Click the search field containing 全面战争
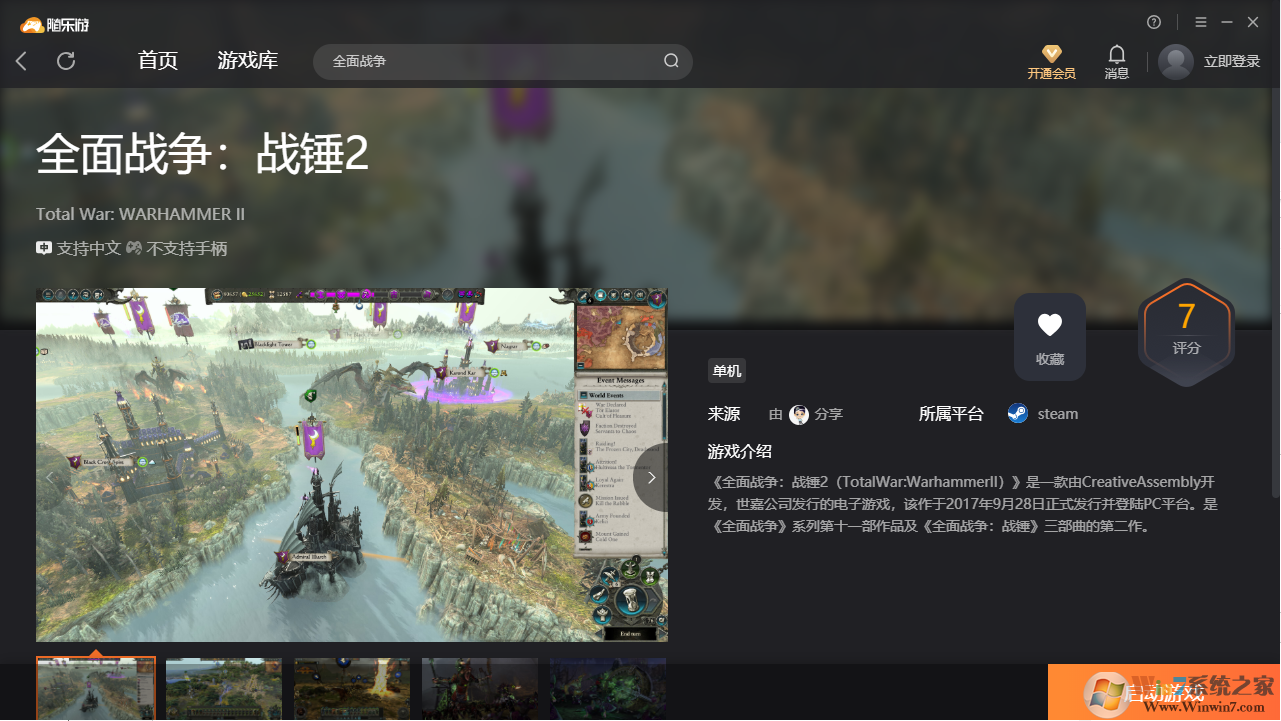The width and height of the screenshot is (1281, 721). 490,62
